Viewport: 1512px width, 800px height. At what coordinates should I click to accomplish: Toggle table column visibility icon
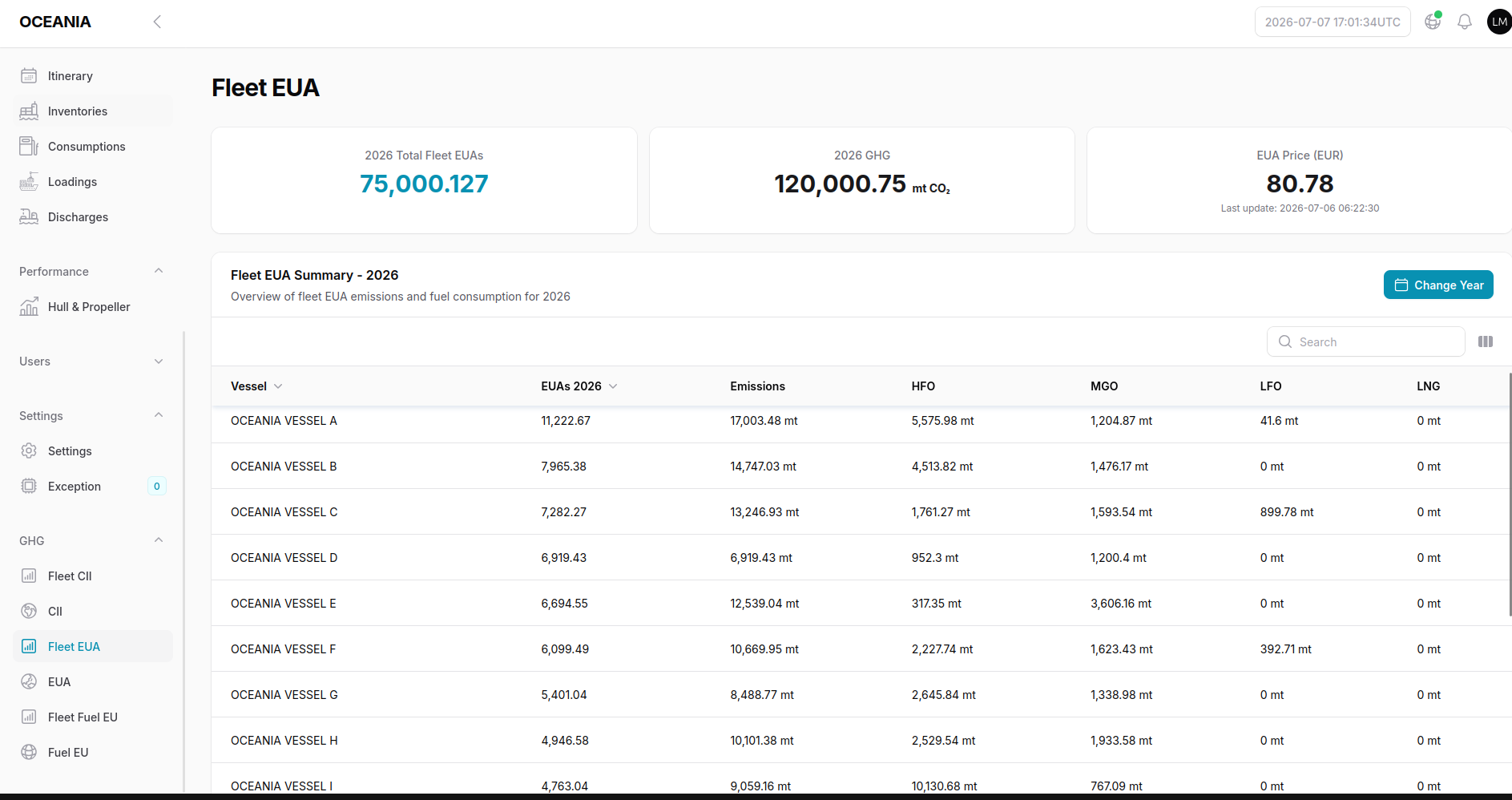1486,341
